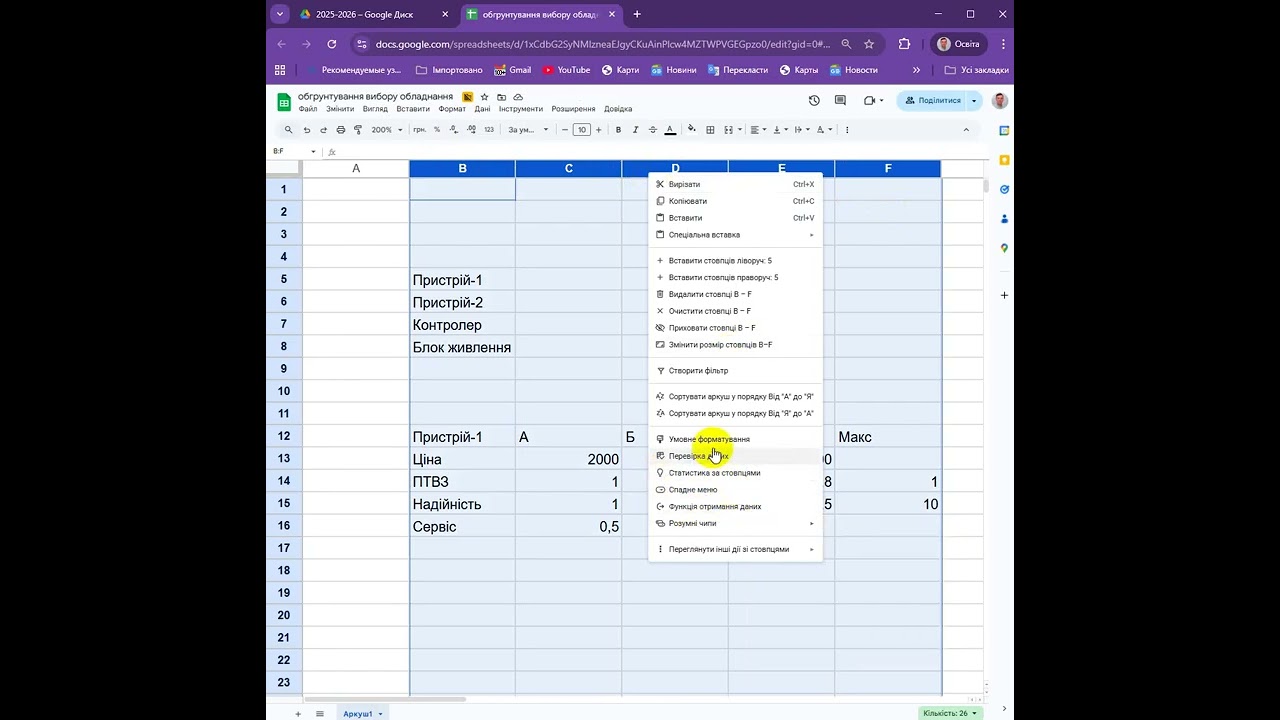Expand the Спеціальна вставка submenu
Screen dimensions: 1280x720
click(x=735, y=235)
